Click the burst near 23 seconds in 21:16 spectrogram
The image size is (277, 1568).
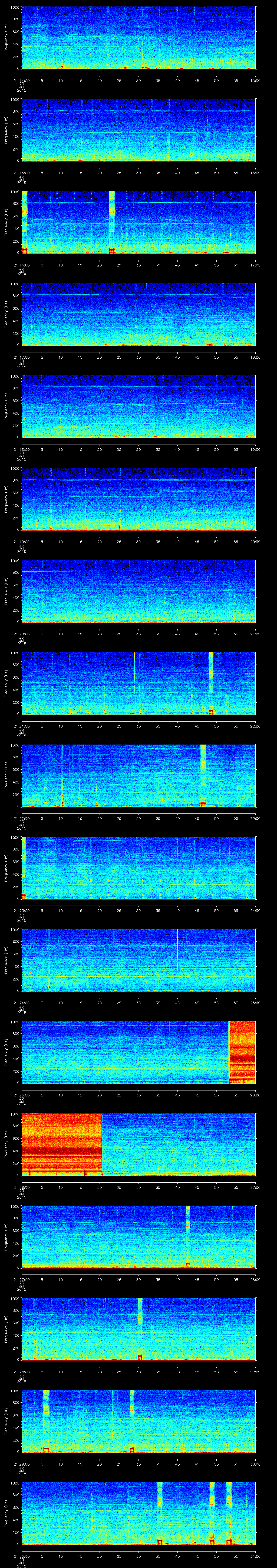[x=112, y=222]
